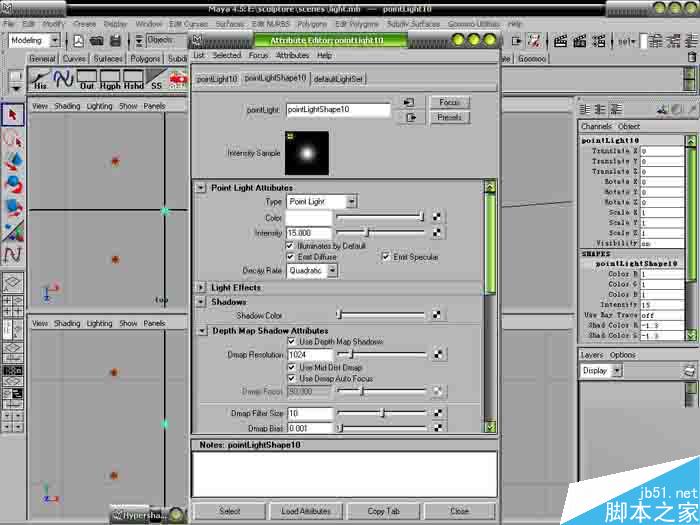Switch to the defaultLightSet tab

pos(338,79)
